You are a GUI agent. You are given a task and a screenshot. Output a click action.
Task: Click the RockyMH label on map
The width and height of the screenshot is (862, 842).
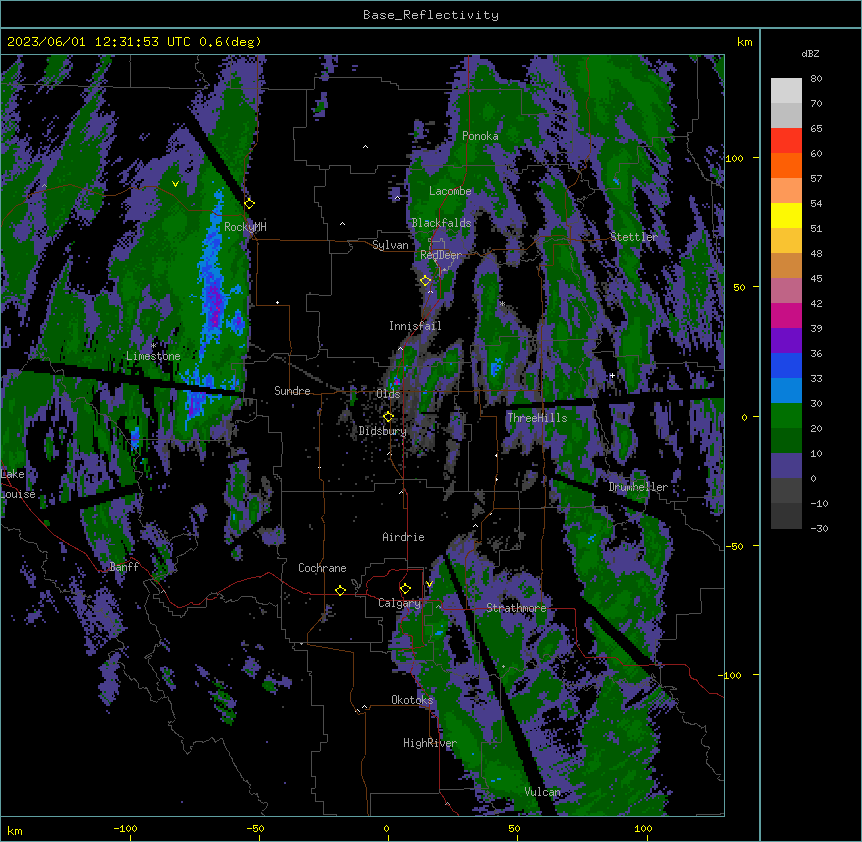tap(245, 227)
